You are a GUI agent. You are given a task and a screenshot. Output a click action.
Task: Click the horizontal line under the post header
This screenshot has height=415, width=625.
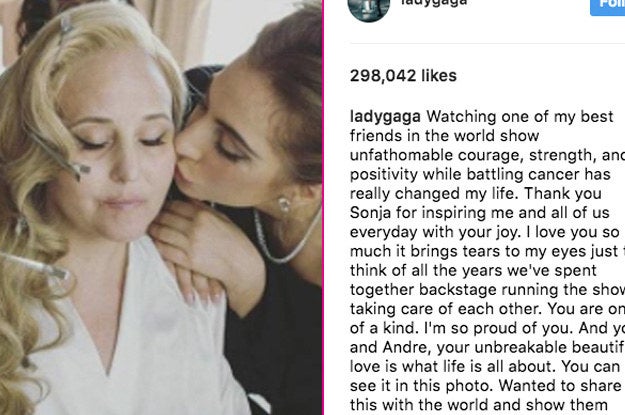coord(487,43)
